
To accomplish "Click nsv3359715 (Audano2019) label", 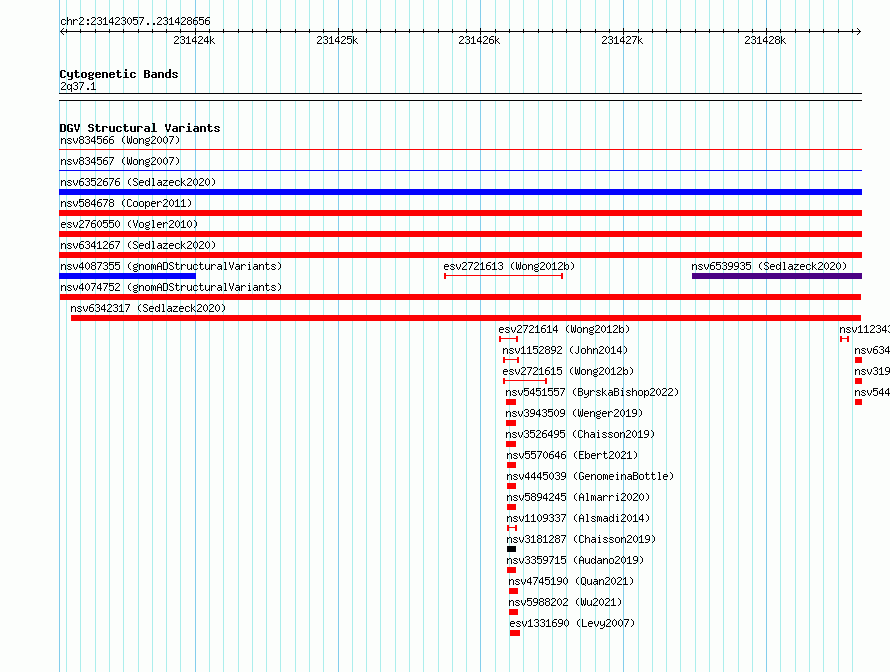I will [575, 560].
